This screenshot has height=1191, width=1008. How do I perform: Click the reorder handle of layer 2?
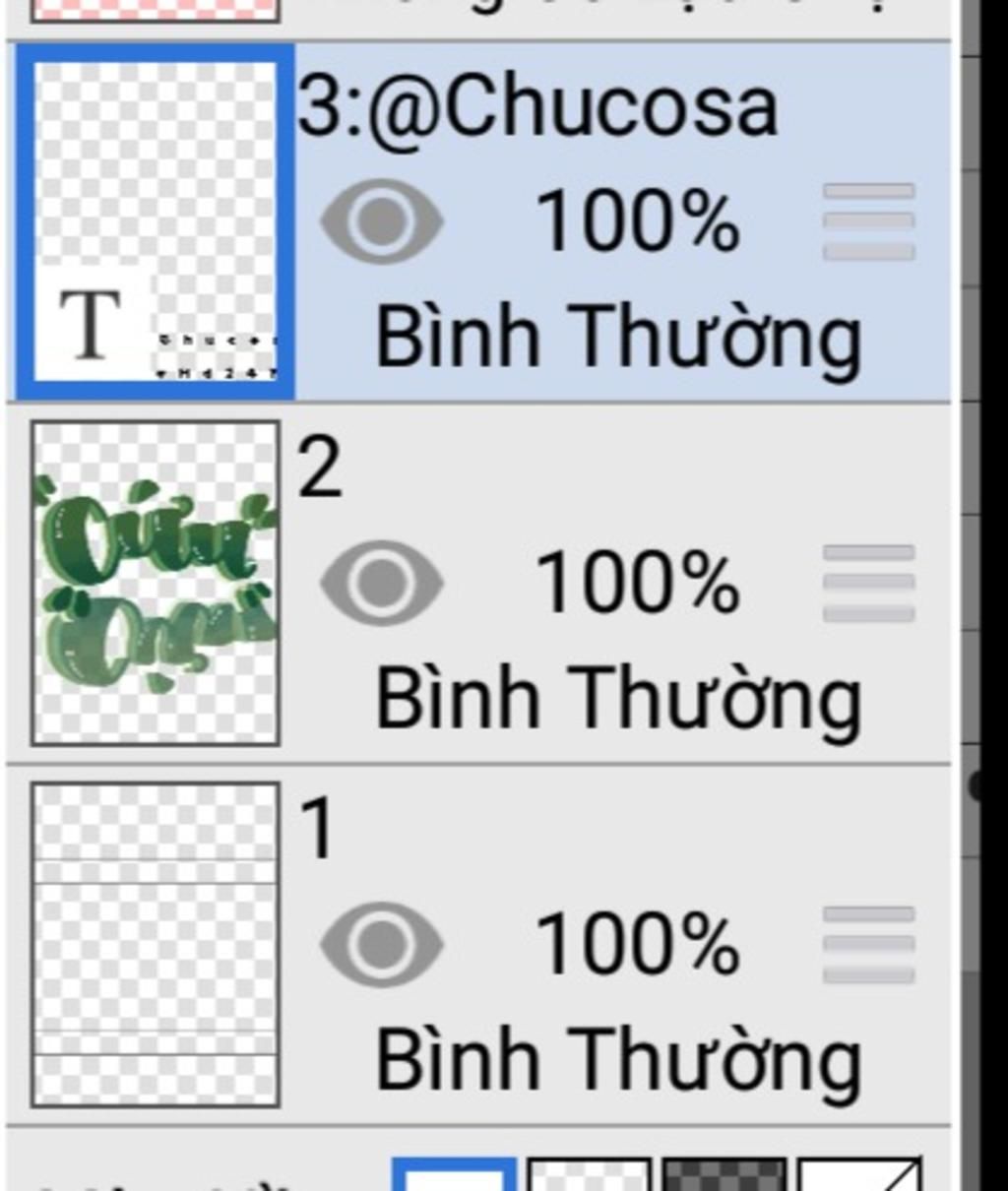[869, 583]
